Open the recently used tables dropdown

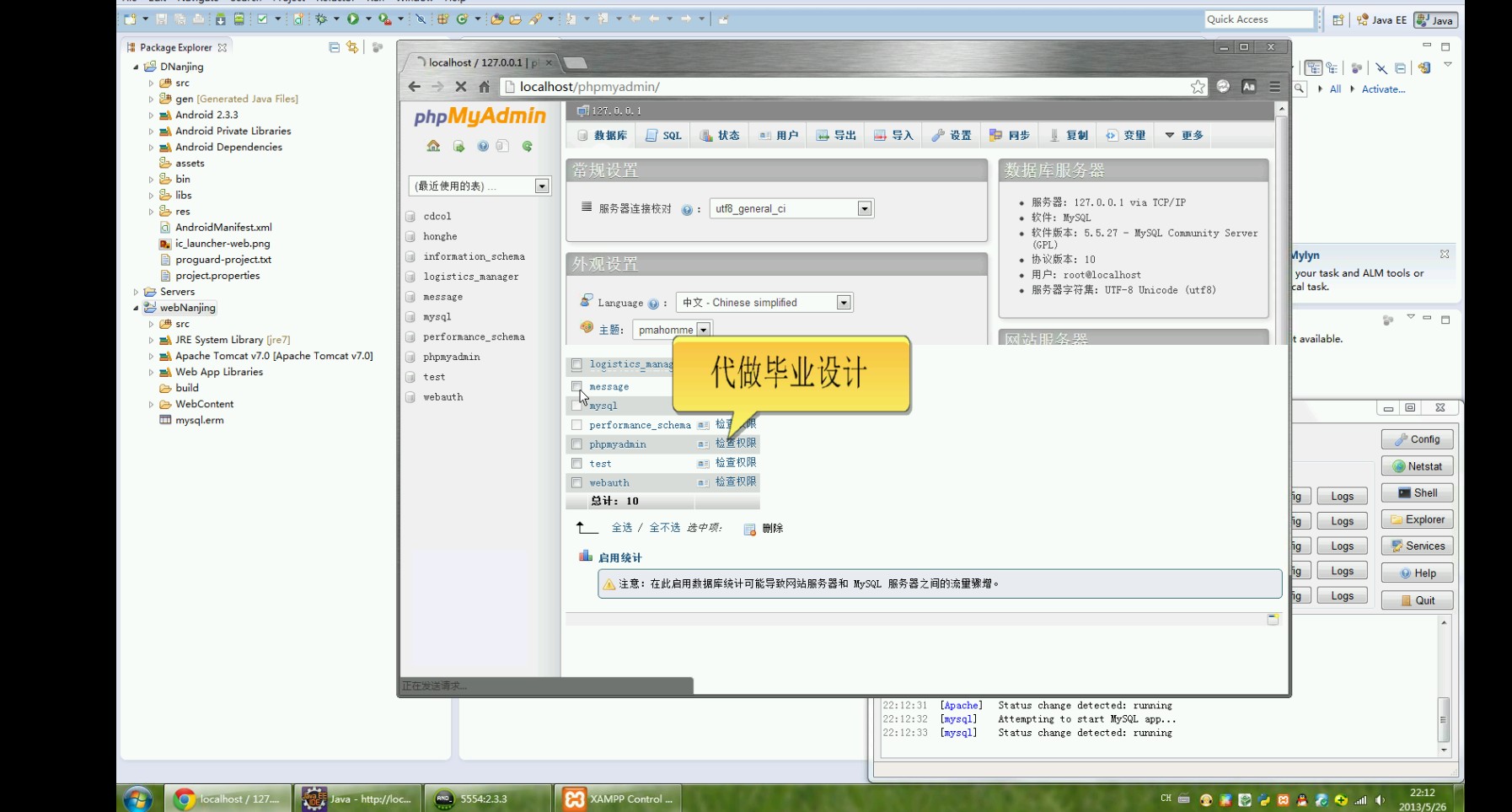pos(480,186)
